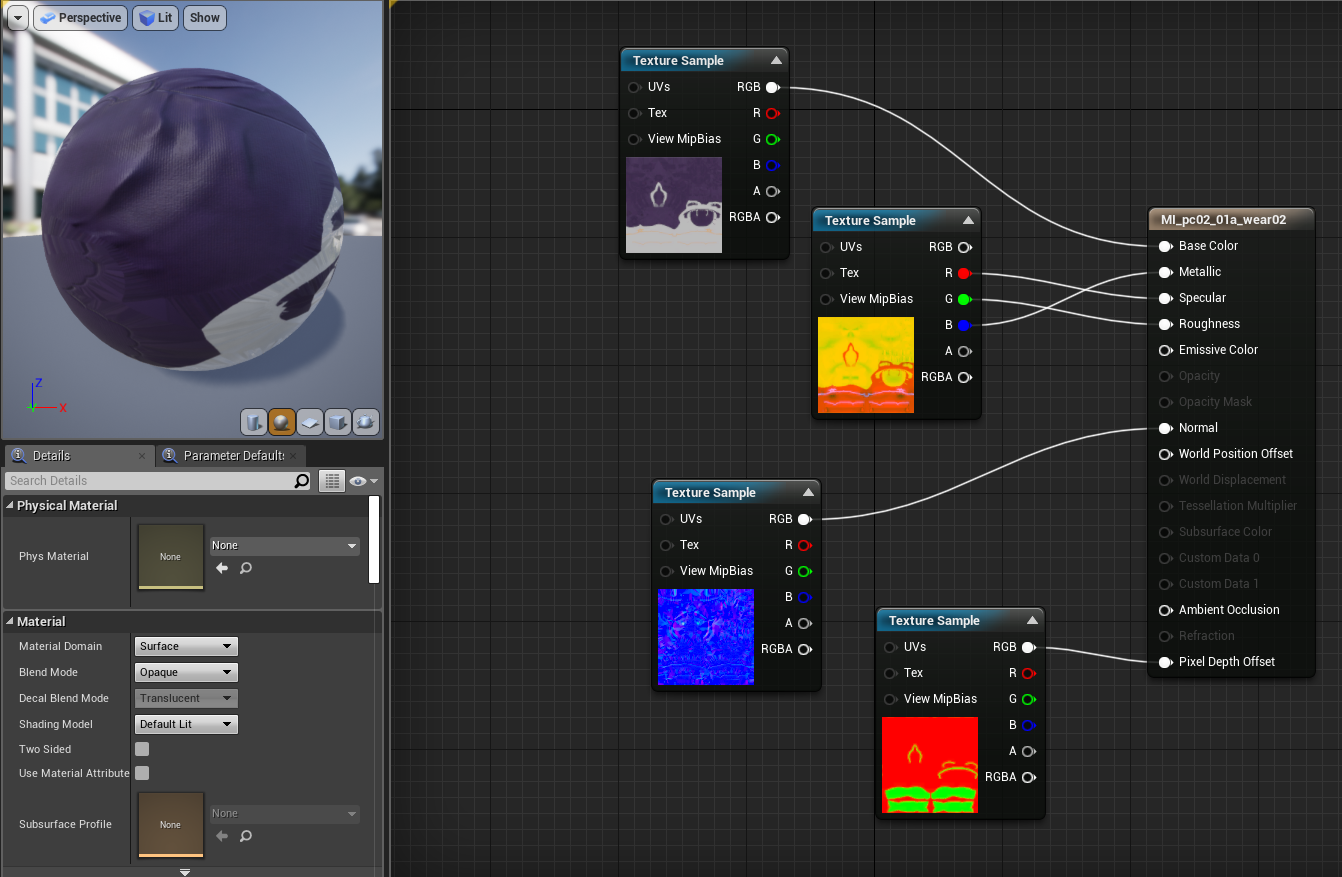Open the property matrix grid icon
The height and width of the screenshot is (877, 1342).
(x=332, y=481)
